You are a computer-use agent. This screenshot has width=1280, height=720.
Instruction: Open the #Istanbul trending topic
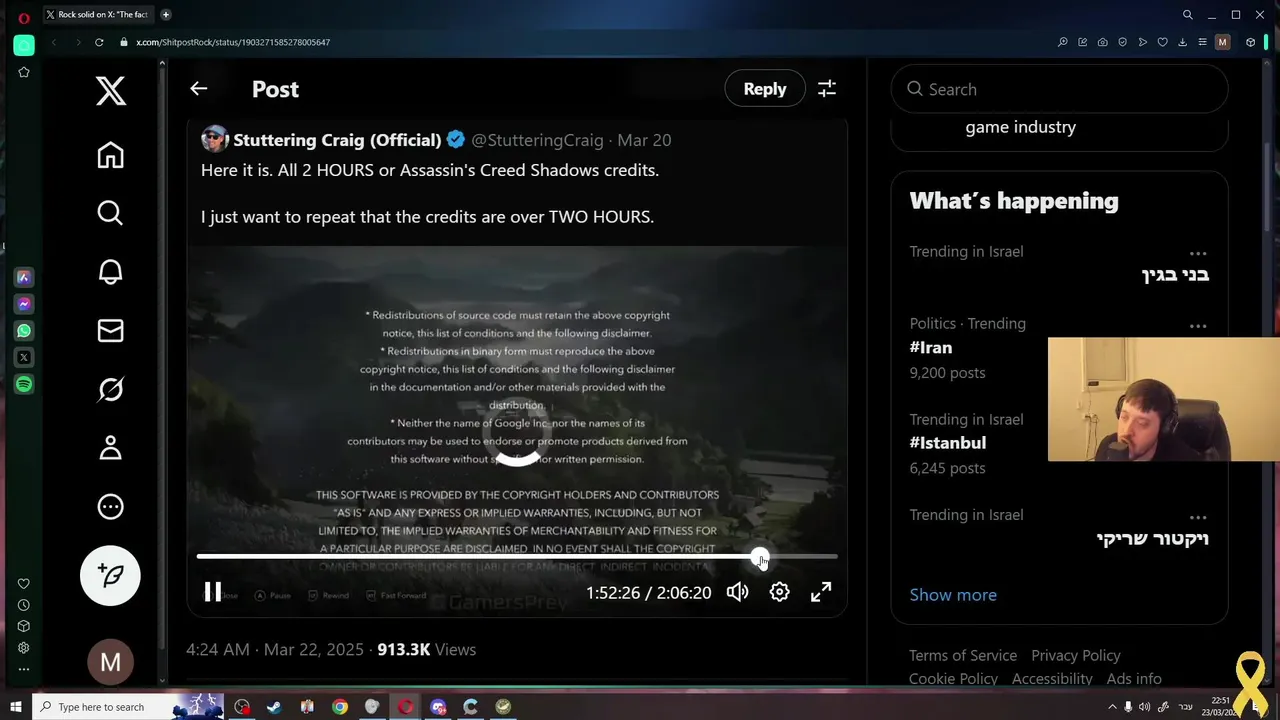[948, 442]
